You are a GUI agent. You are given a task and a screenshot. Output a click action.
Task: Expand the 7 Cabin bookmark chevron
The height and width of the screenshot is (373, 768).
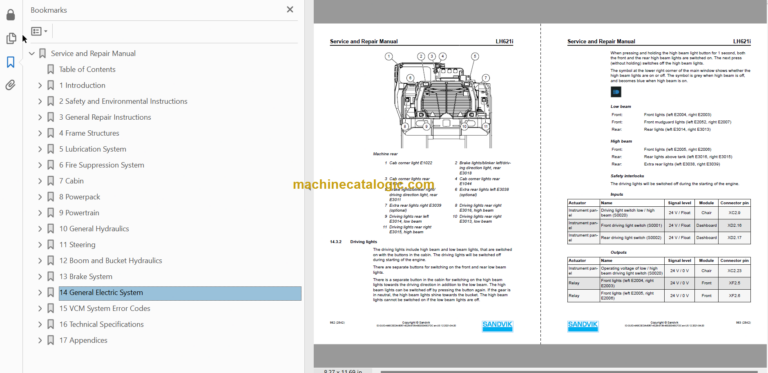pos(40,181)
